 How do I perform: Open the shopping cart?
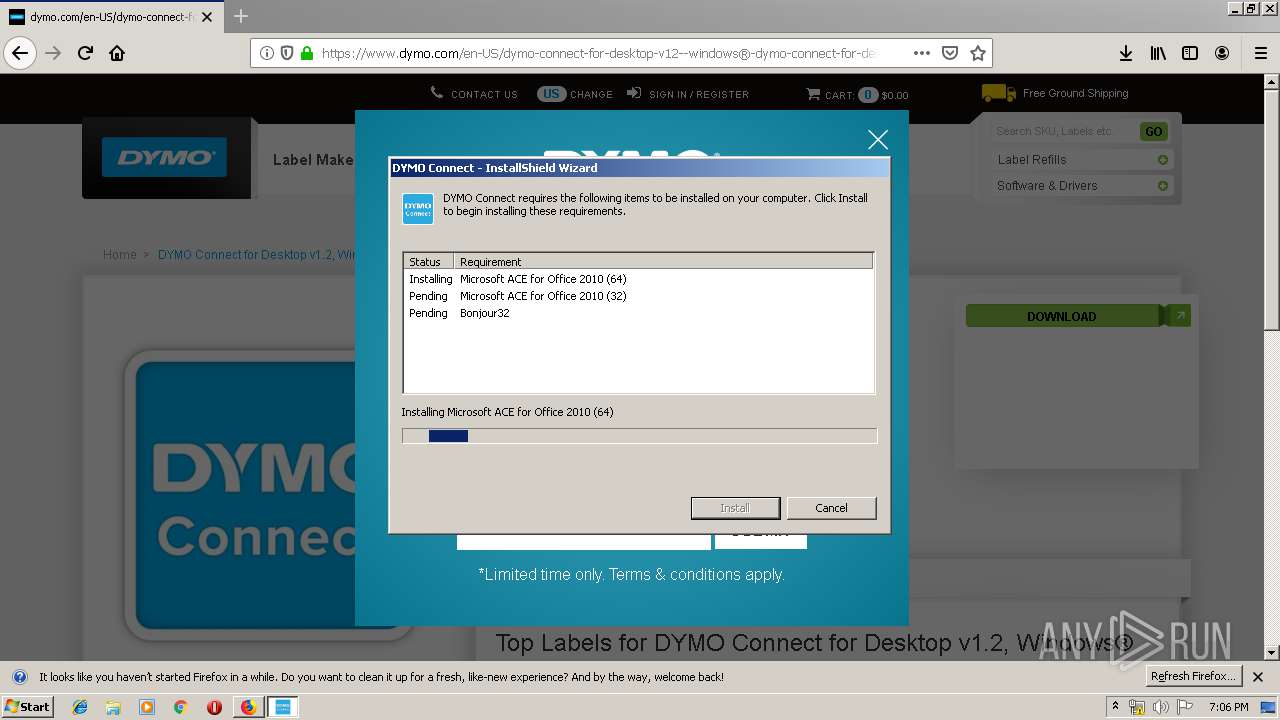click(x=857, y=95)
